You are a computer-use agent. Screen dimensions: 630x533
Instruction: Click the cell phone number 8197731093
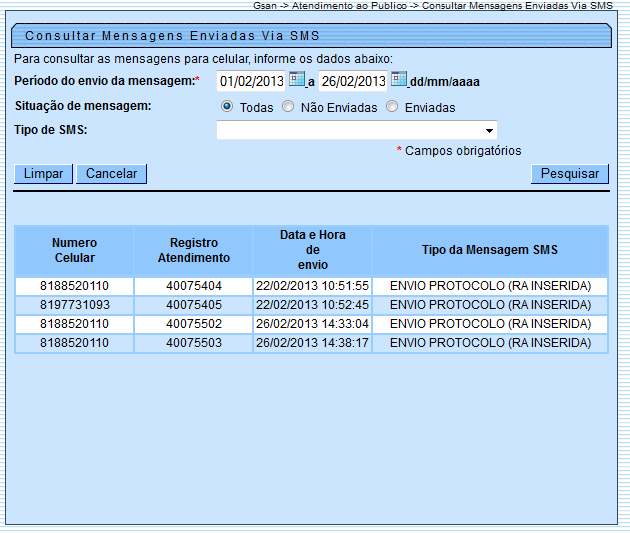[x=75, y=305]
